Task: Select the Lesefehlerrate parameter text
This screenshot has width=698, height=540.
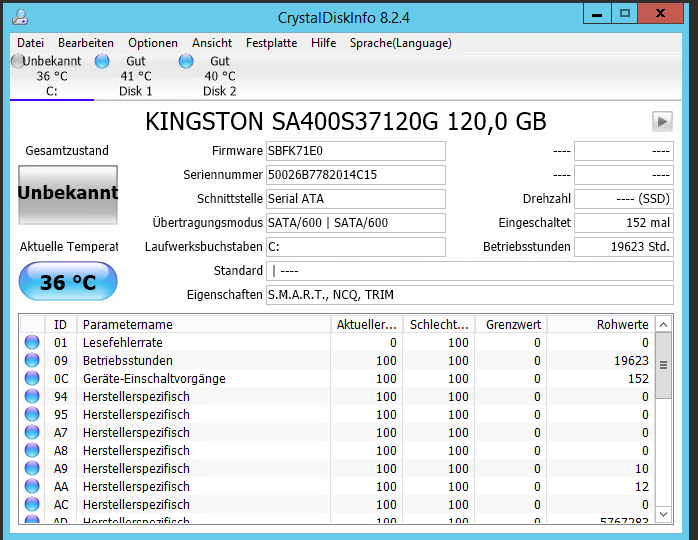Action: [x=122, y=343]
